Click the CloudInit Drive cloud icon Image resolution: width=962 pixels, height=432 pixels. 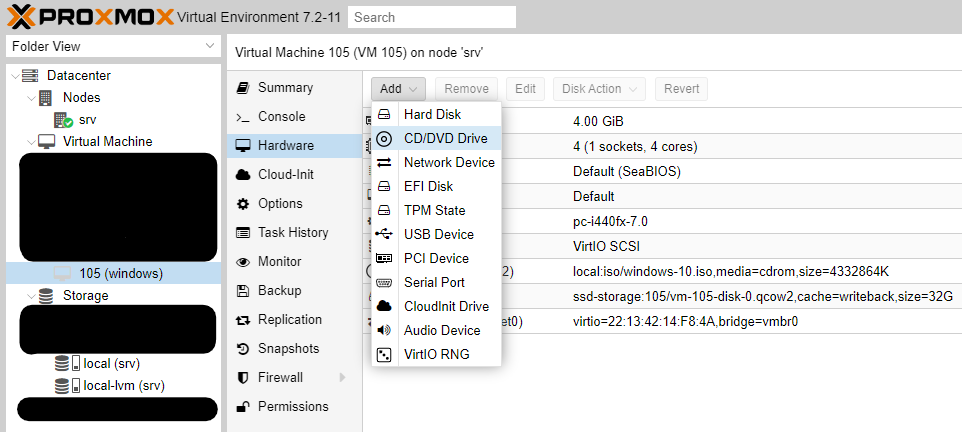point(384,306)
